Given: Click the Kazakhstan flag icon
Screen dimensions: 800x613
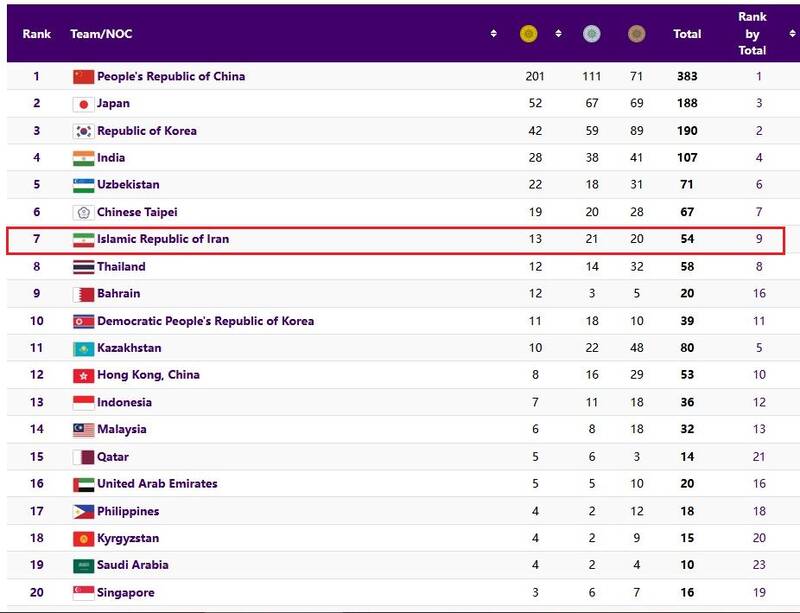Looking at the screenshot, I should tap(83, 349).
